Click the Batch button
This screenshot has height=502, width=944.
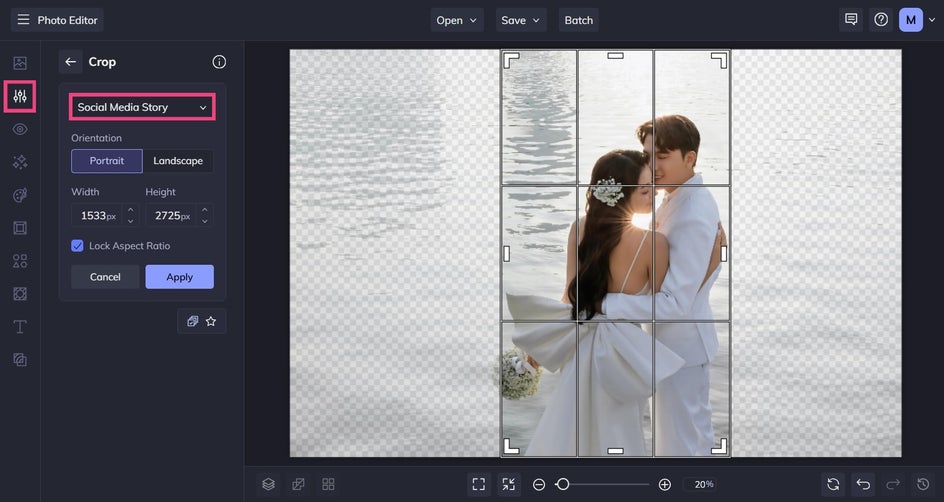[579, 20]
